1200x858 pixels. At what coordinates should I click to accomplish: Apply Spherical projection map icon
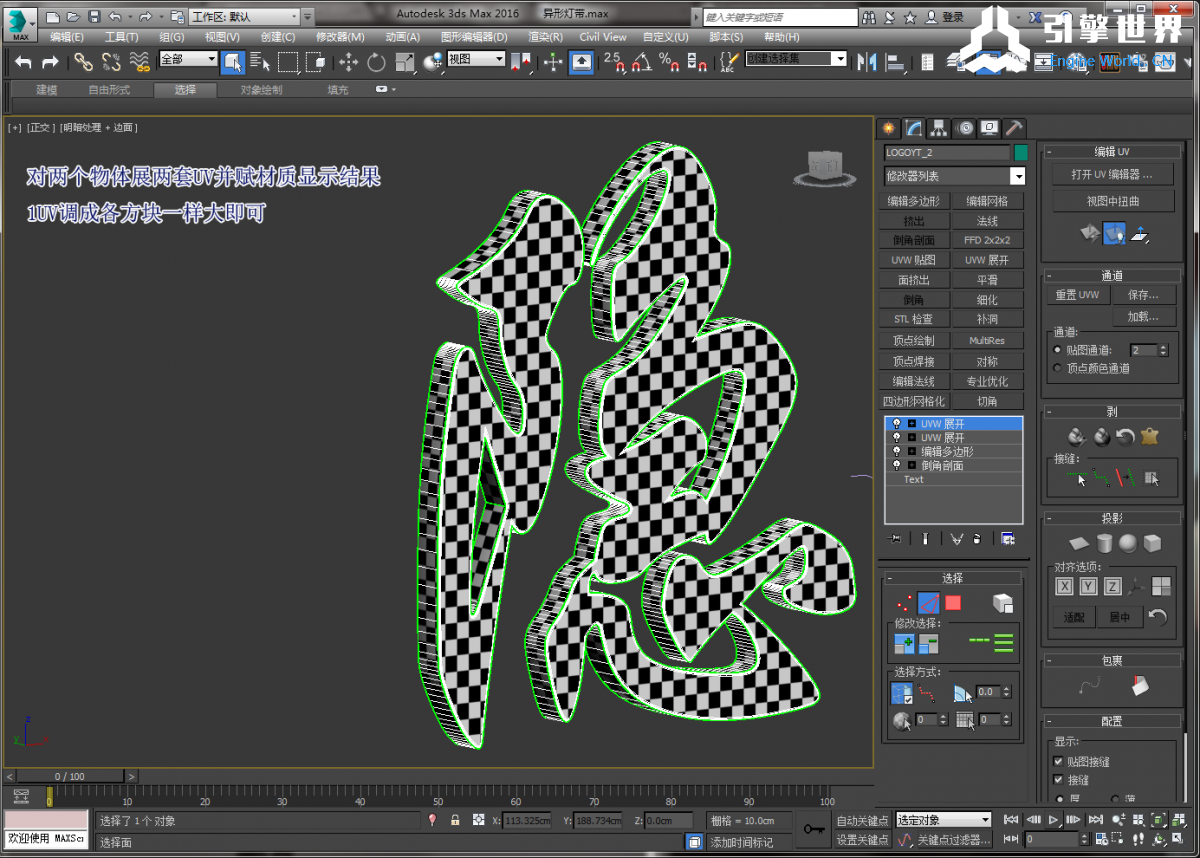point(1128,544)
